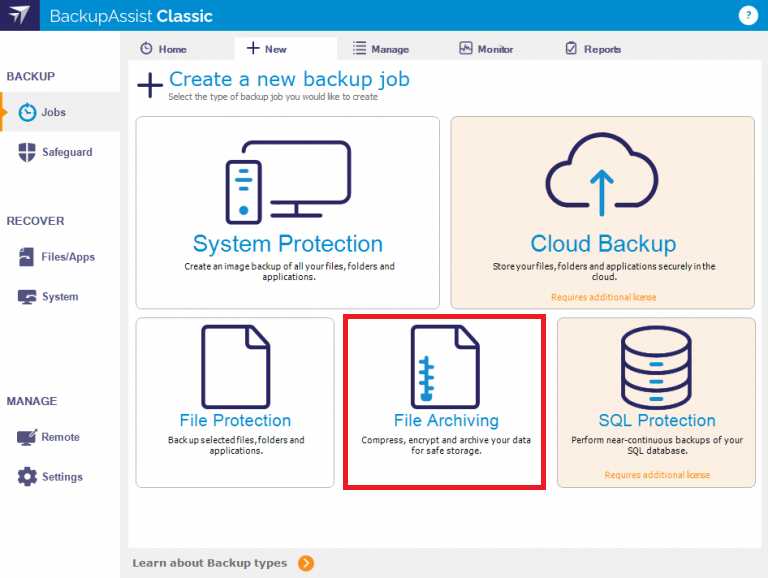Image resolution: width=768 pixels, height=578 pixels.
Task: Choose the Cloud Backup job tile
Action: click(x=603, y=212)
